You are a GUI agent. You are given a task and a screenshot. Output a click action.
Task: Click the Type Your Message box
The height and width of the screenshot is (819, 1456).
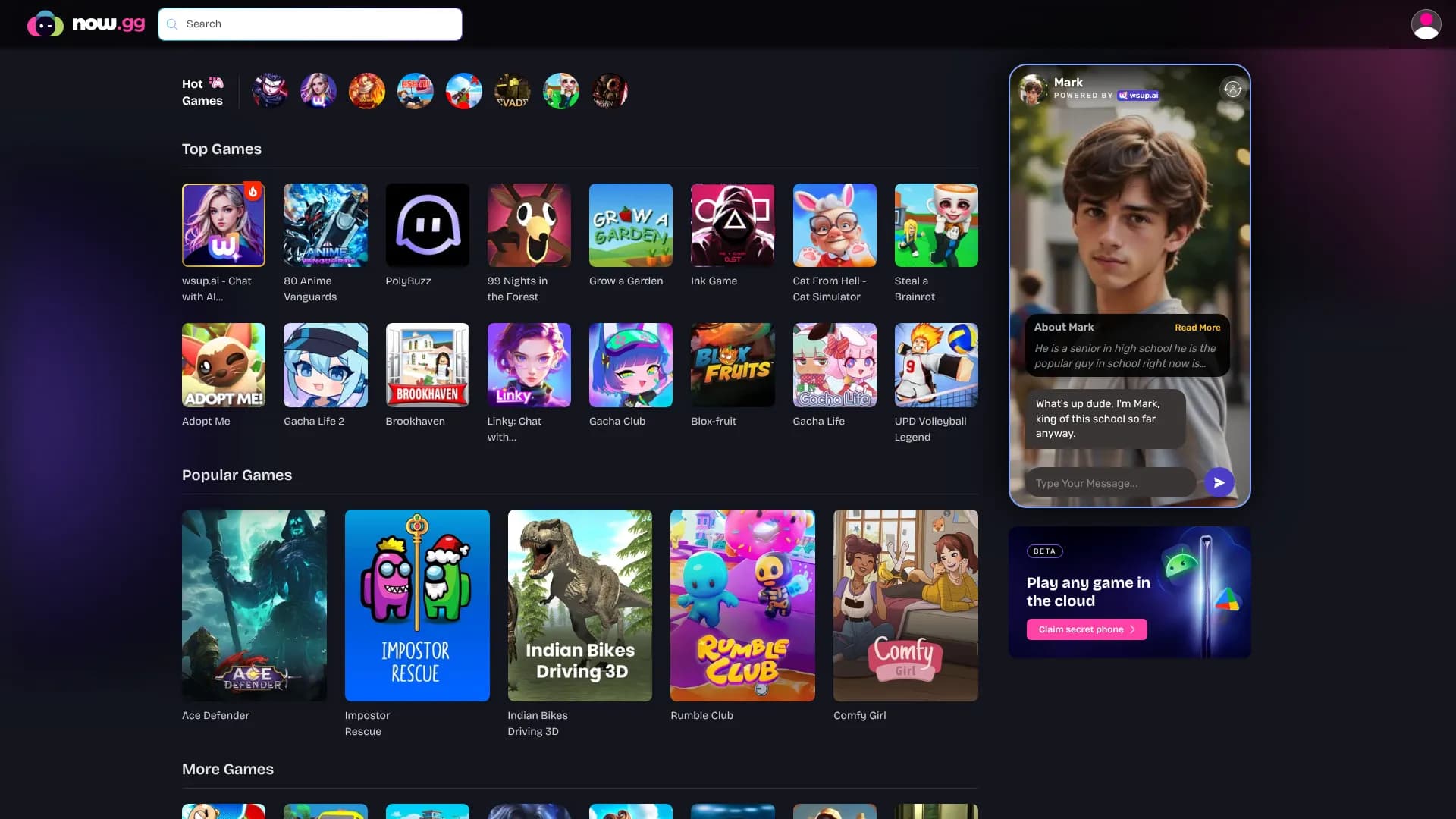(x=1110, y=483)
